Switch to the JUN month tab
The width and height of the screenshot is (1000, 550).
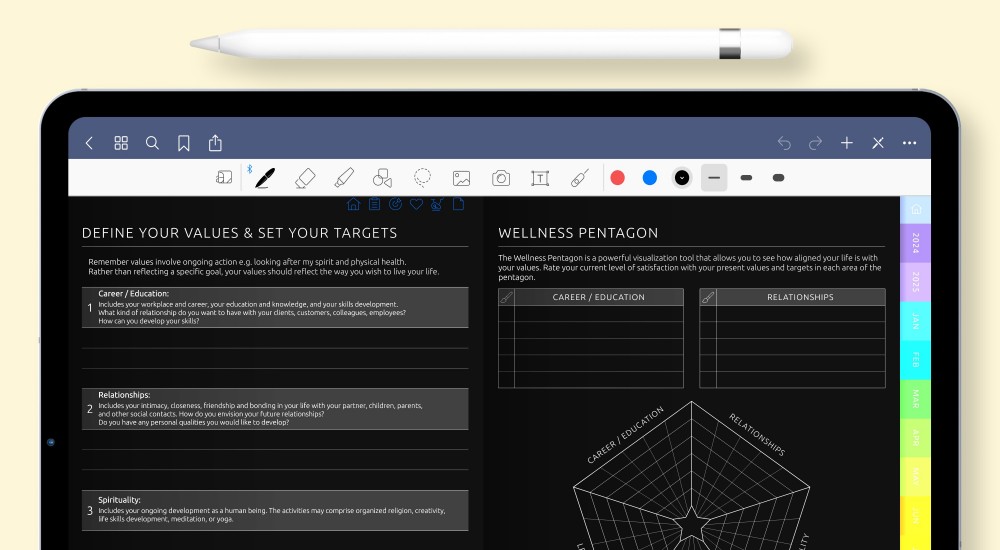(x=916, y=516)
